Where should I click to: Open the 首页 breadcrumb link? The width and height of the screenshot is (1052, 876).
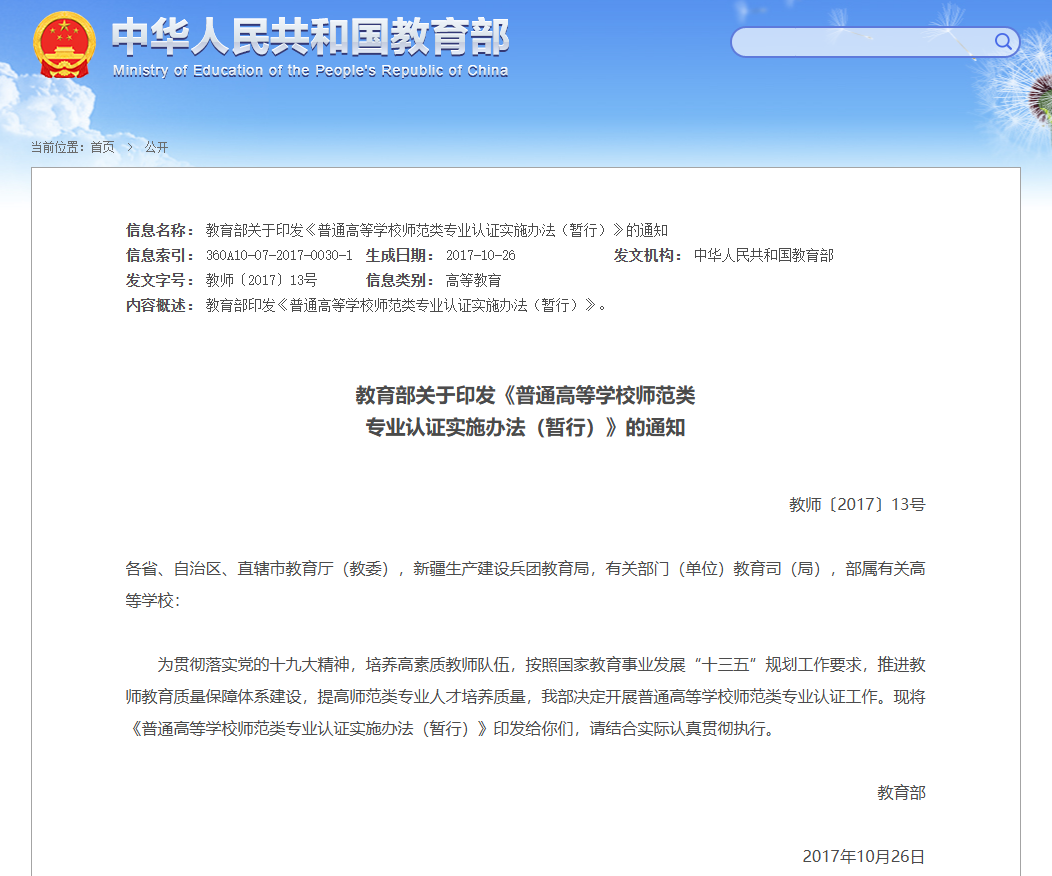[103, 147]
